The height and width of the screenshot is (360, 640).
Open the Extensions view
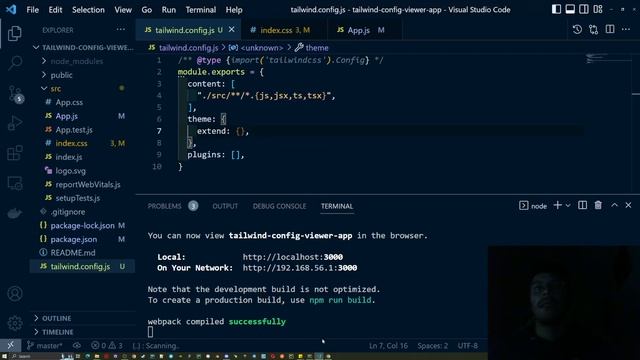point(15,153)
